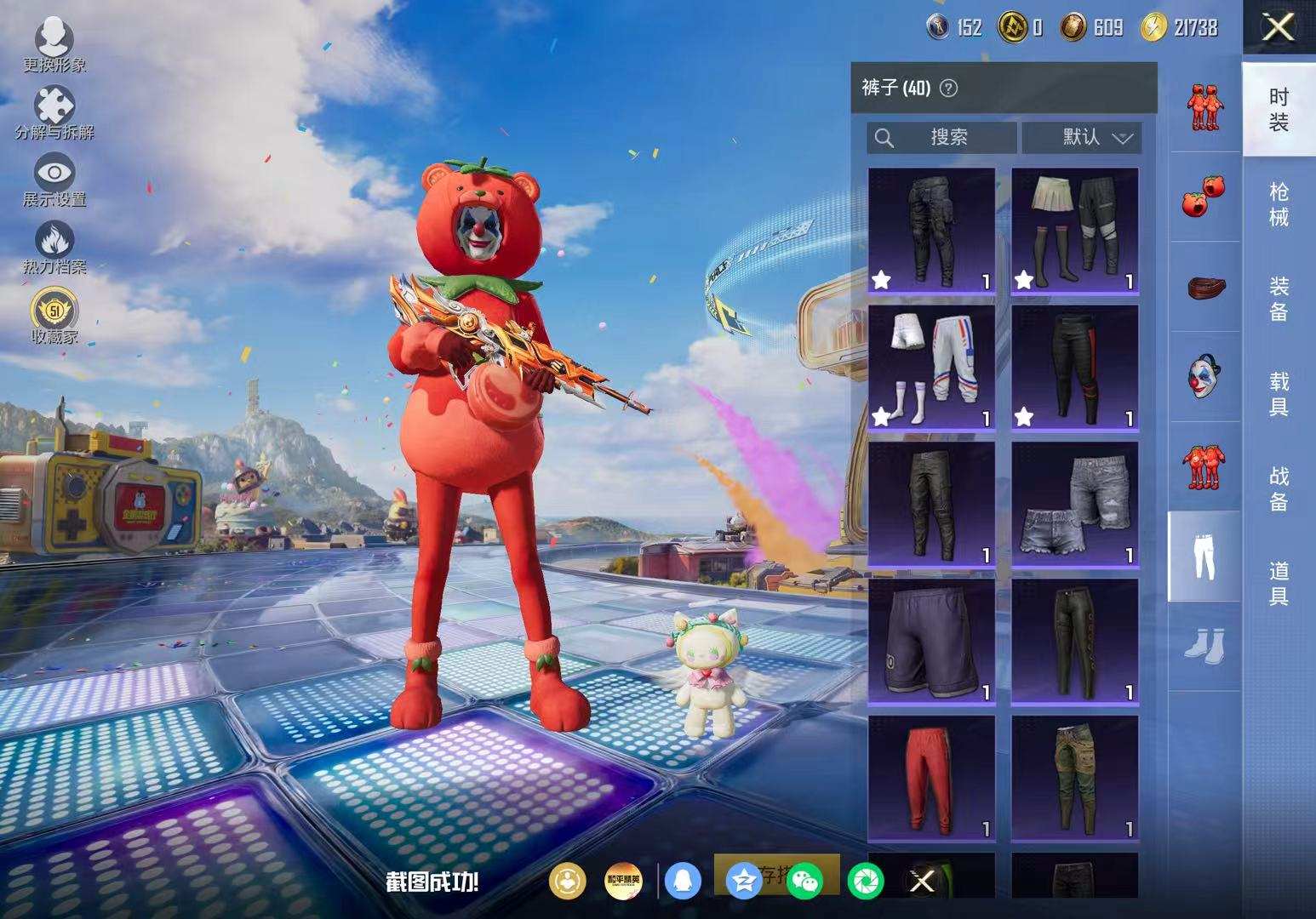Click the 搜索 search field
The image size is (1316, 919).
(941, 137)
